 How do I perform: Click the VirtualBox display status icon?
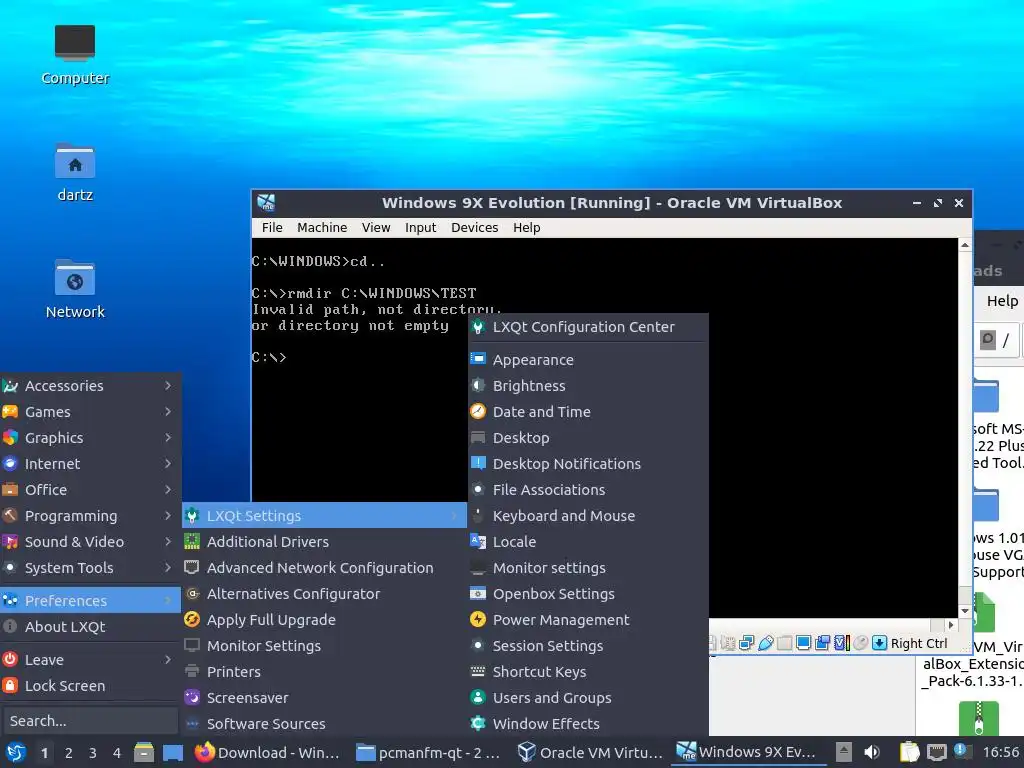(x=804, y=643)
